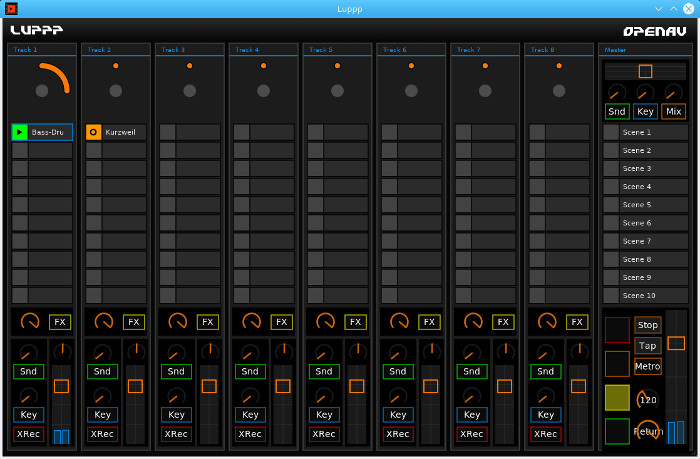Click the orange-outlined square left of Metro
700x459 pixels.
pos(617,363)
